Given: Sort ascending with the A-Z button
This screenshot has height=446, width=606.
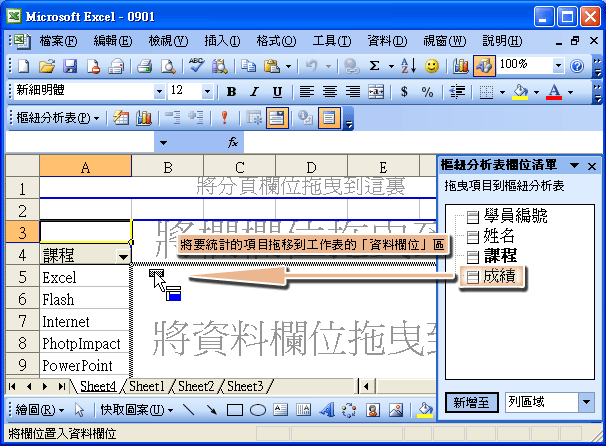Looking at the screenshot, I should pyautogui.click(x=408, y=66).
